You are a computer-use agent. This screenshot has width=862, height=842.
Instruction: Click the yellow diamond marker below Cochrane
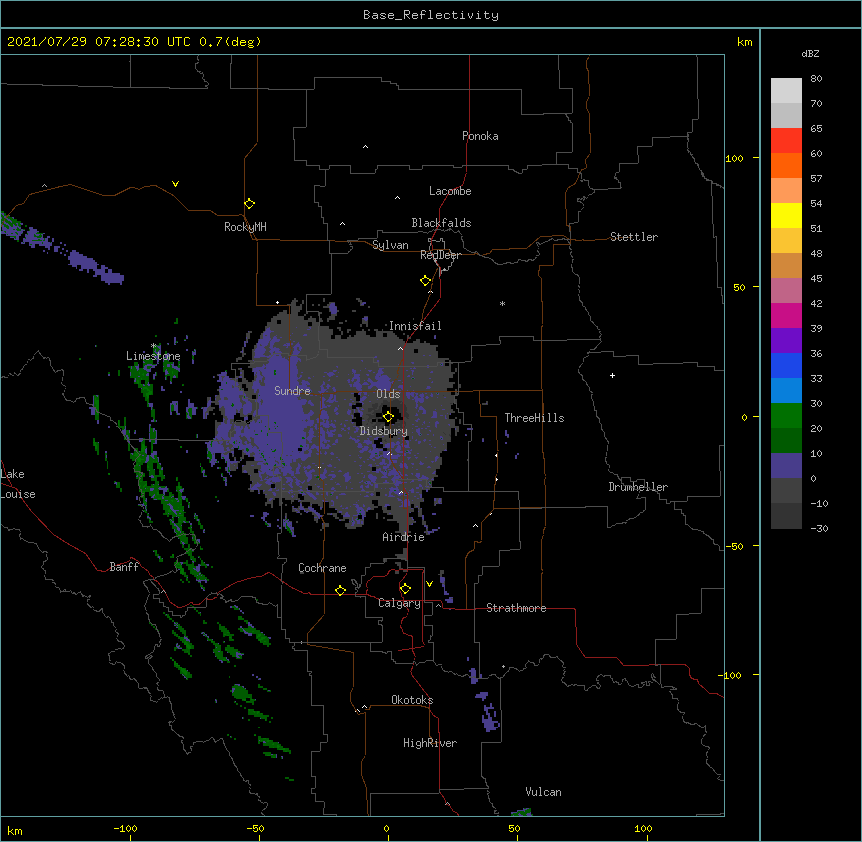coord(340,590)
